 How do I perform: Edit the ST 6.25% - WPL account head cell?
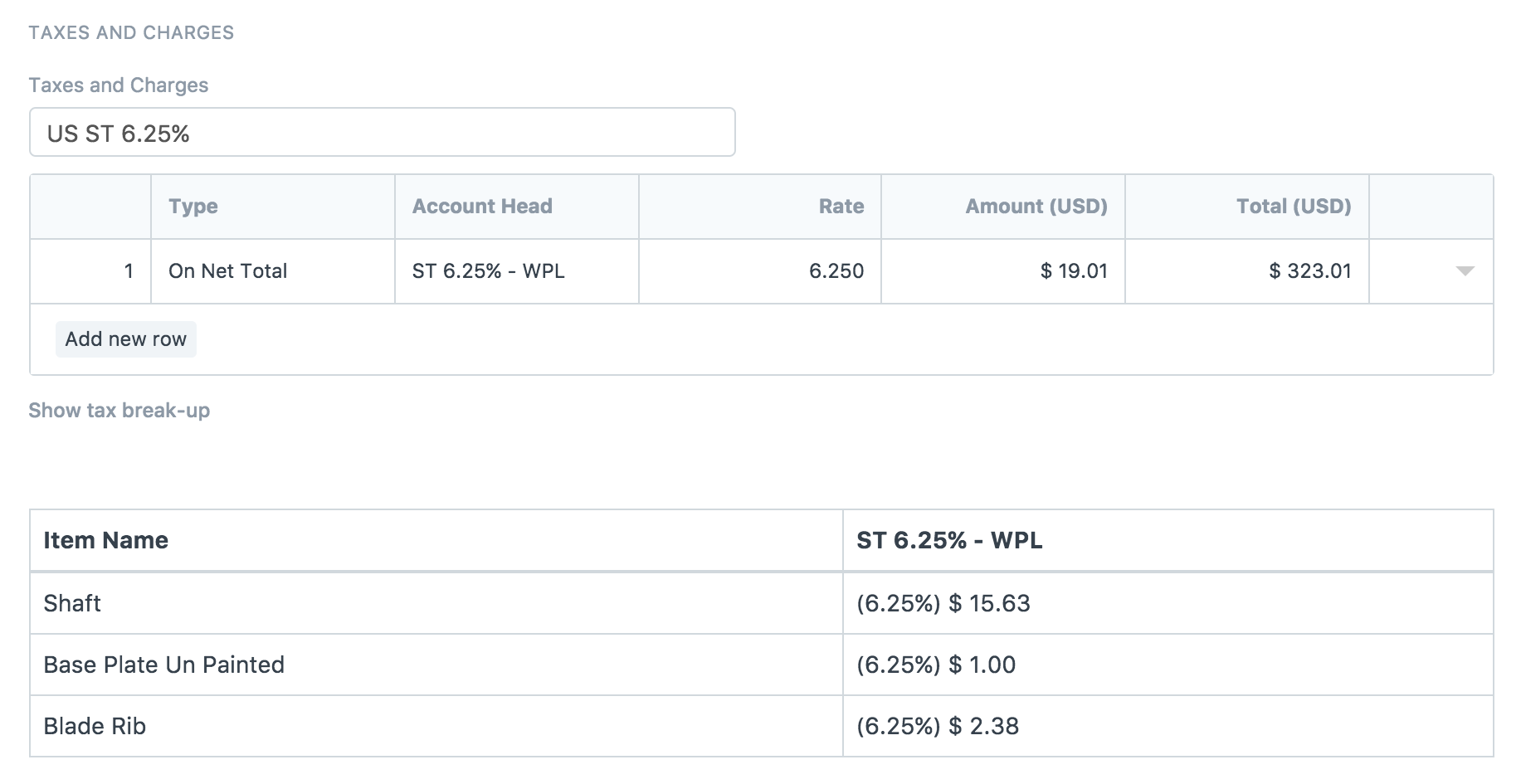point(516,271)
